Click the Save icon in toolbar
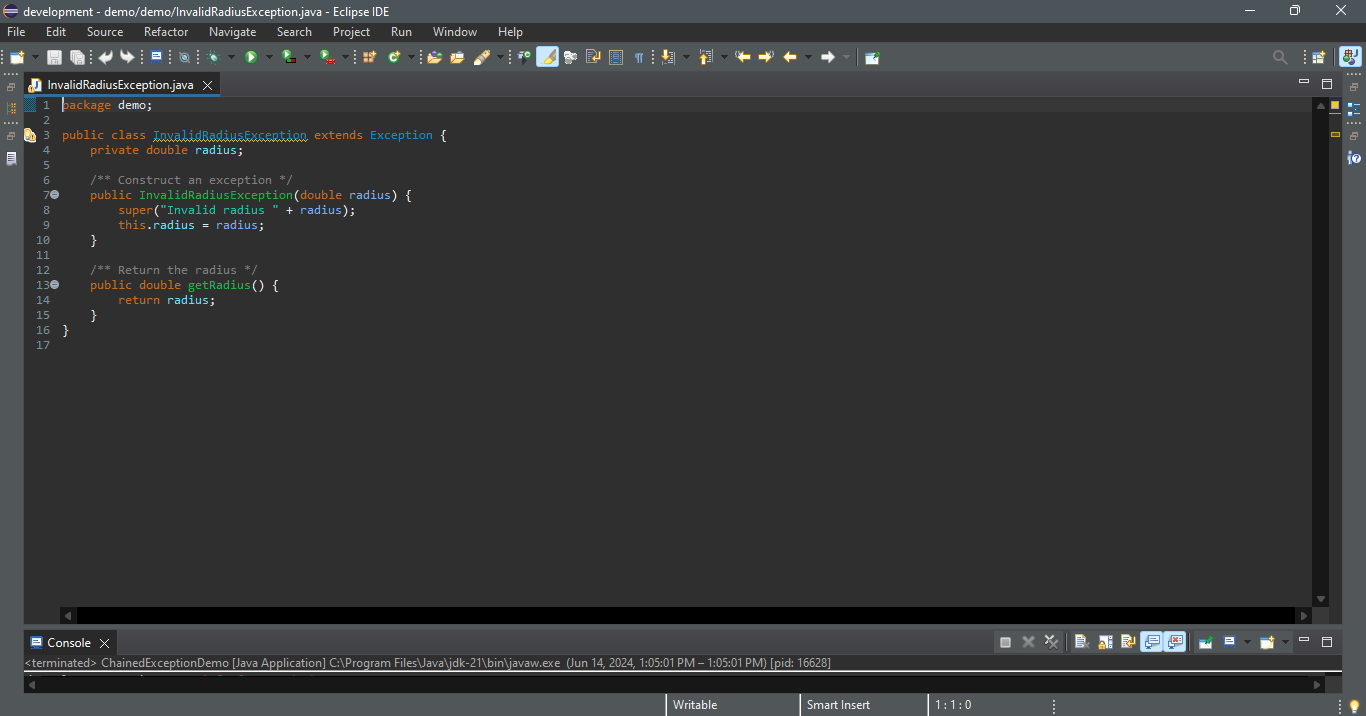1366x716 pixels. pyautogui.click(x=54, y=58)
